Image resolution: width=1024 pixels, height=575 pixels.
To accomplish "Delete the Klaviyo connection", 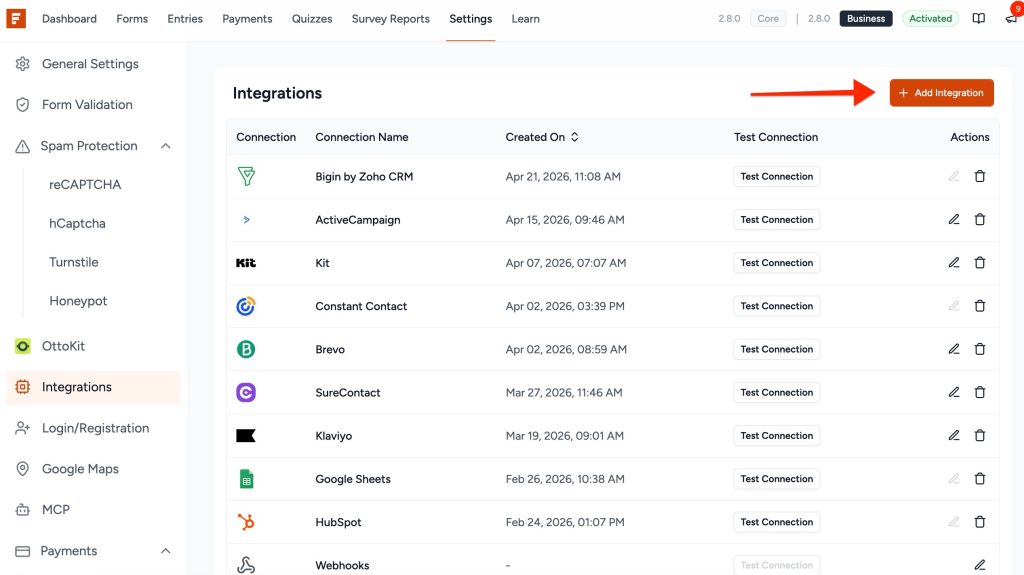I will [980, 435].
